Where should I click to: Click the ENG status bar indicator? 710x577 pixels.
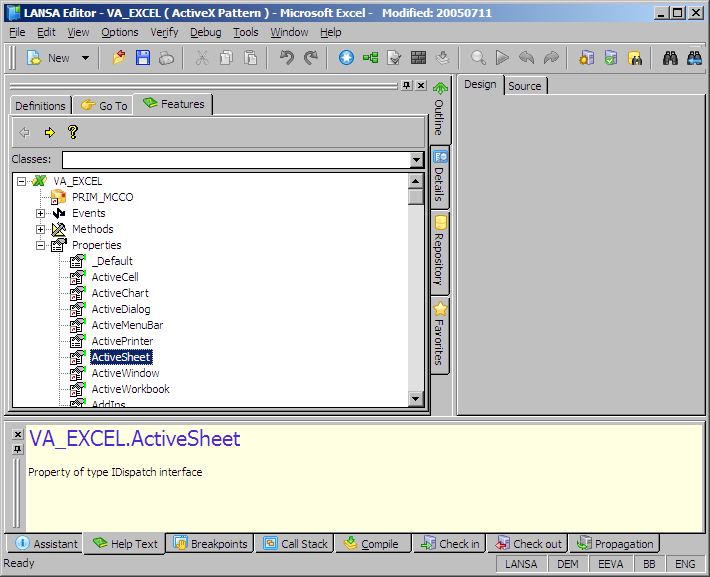[685, 564]
